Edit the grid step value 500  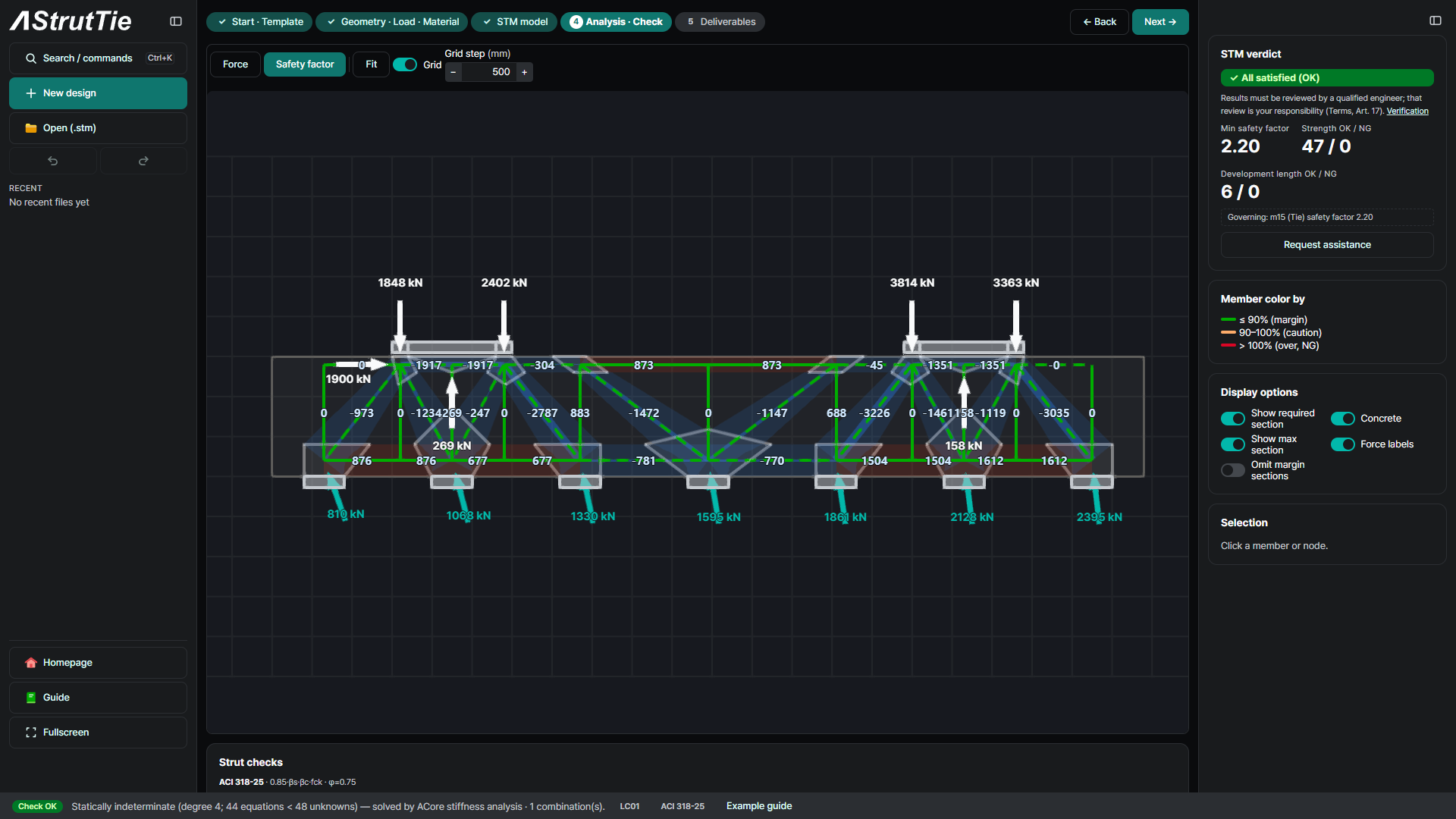click(x=488, y=72)
